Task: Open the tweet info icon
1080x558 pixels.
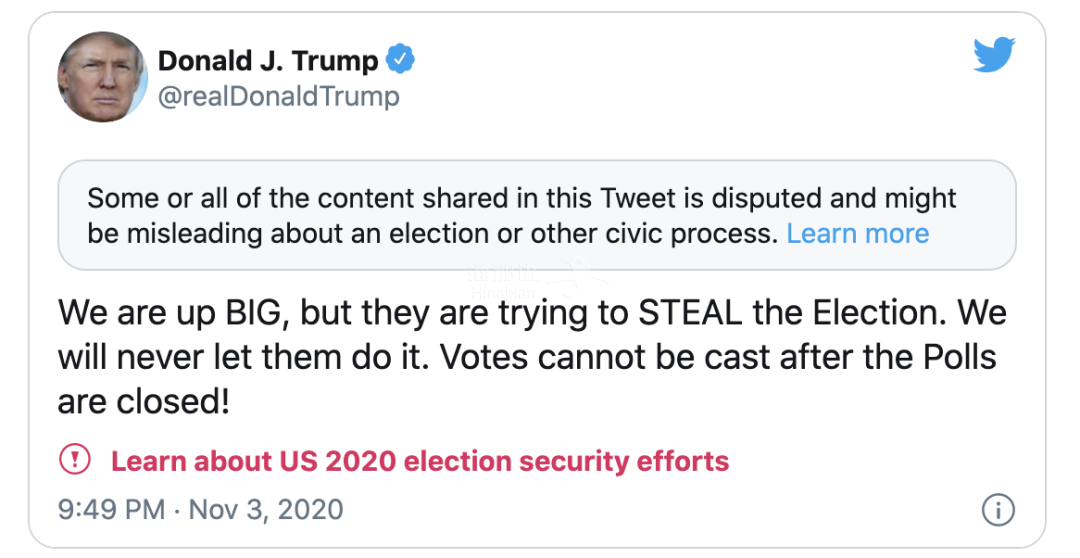Action: [x=997, y=510]
